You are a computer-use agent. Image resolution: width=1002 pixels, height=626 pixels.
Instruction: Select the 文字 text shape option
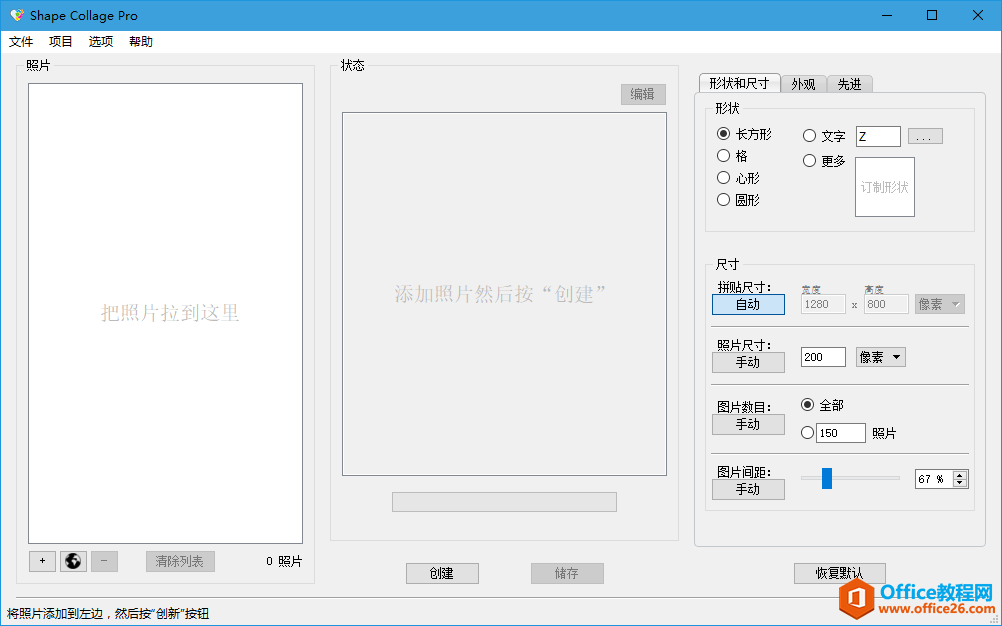(808, 136)
